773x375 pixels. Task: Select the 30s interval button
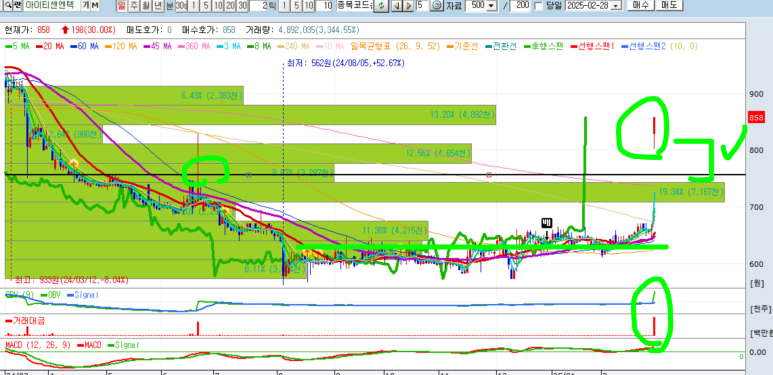click(x=181, y=6)
